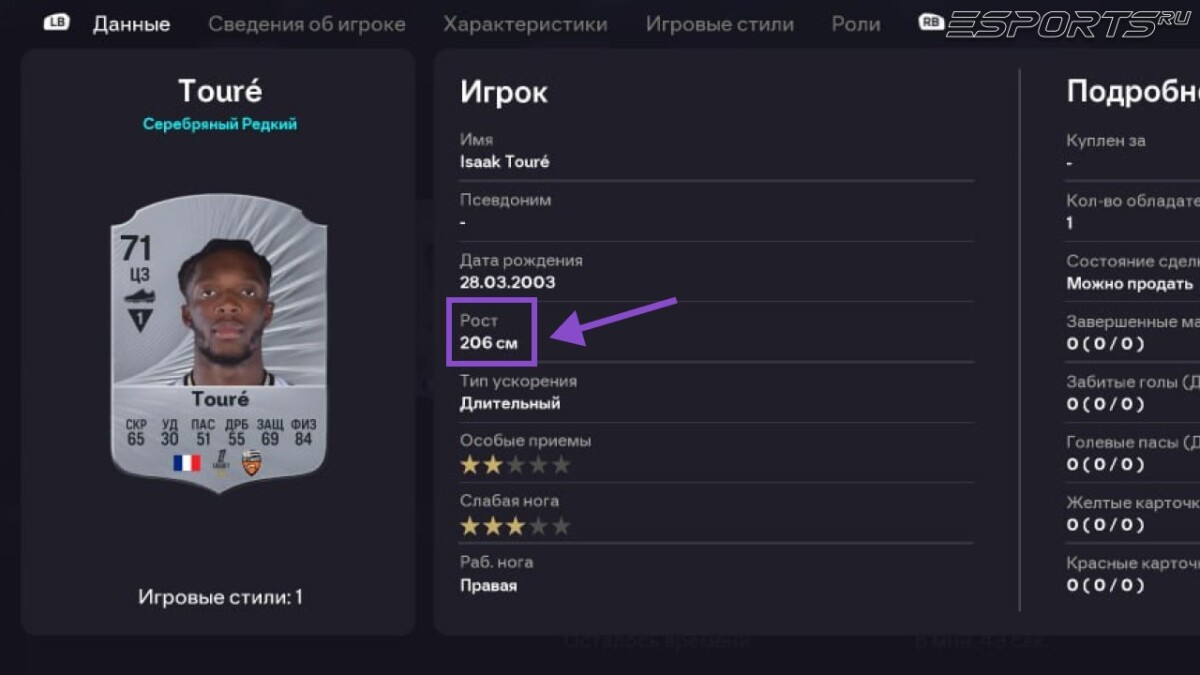Switch to the Сведения об игроке tab

click(x=306, y=25)
